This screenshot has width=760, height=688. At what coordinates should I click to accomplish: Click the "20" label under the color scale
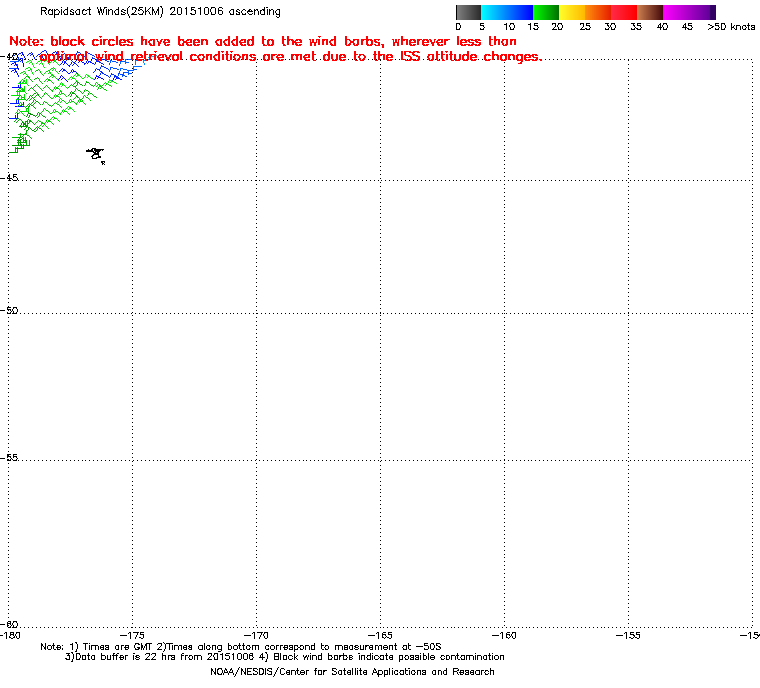[557, 27]
